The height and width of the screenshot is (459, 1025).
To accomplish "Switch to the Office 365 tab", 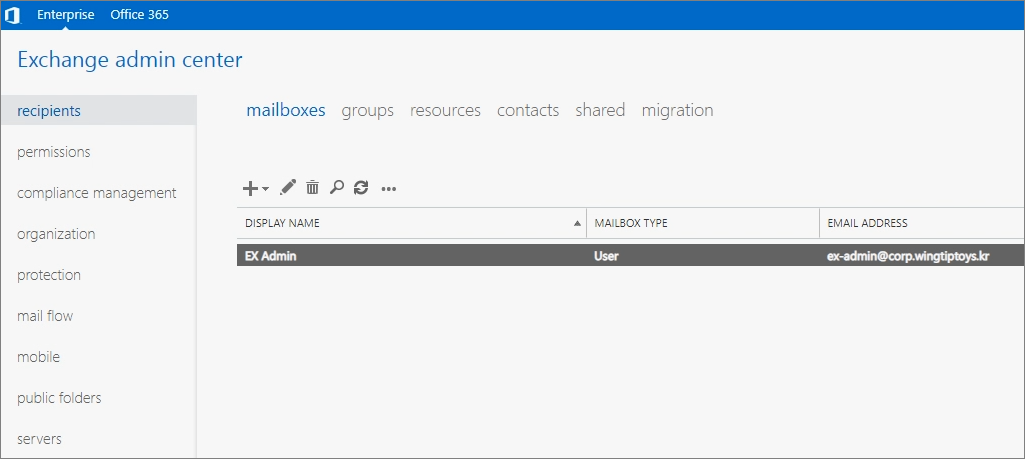I will [x=139, y=14].
